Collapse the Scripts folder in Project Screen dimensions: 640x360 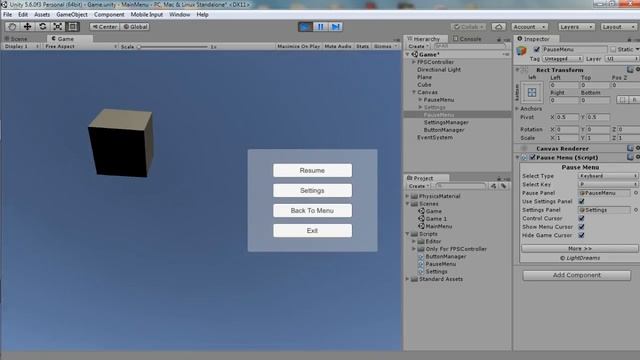407,234
